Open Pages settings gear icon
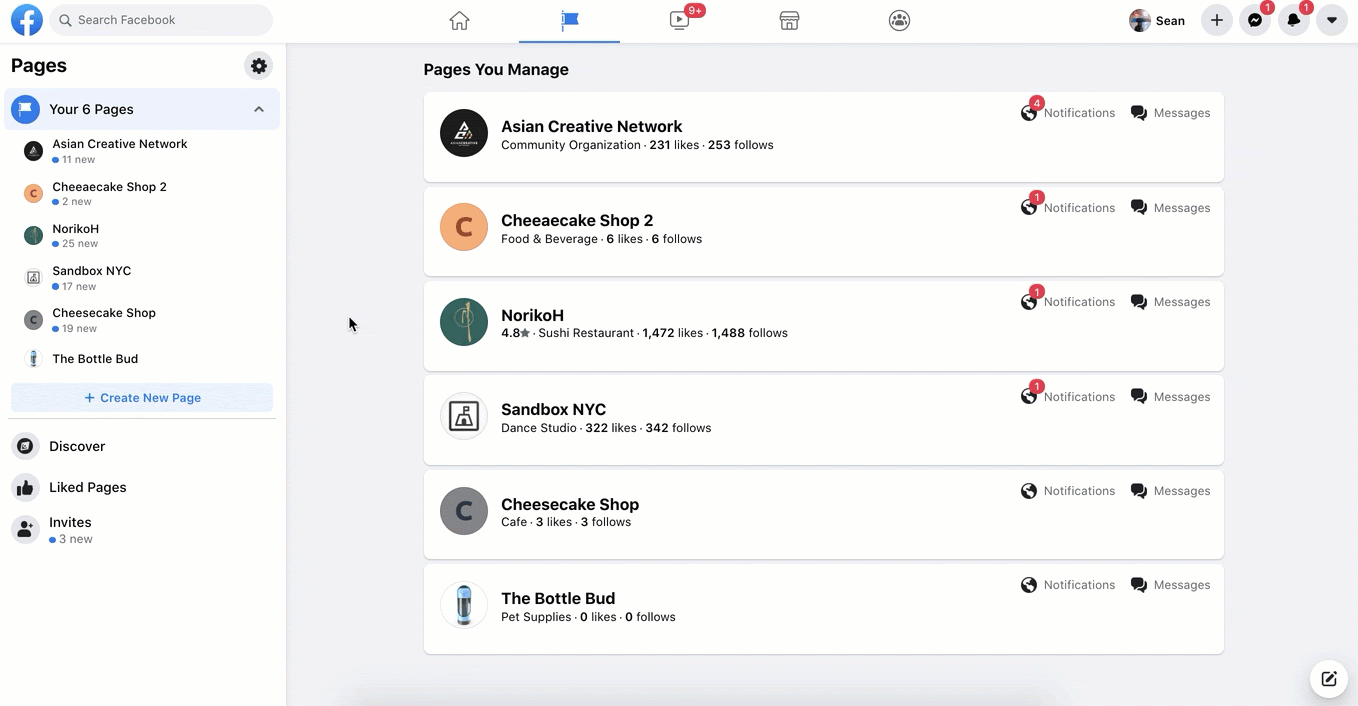Screen dimensions: 1358x706 click(259, 66)
